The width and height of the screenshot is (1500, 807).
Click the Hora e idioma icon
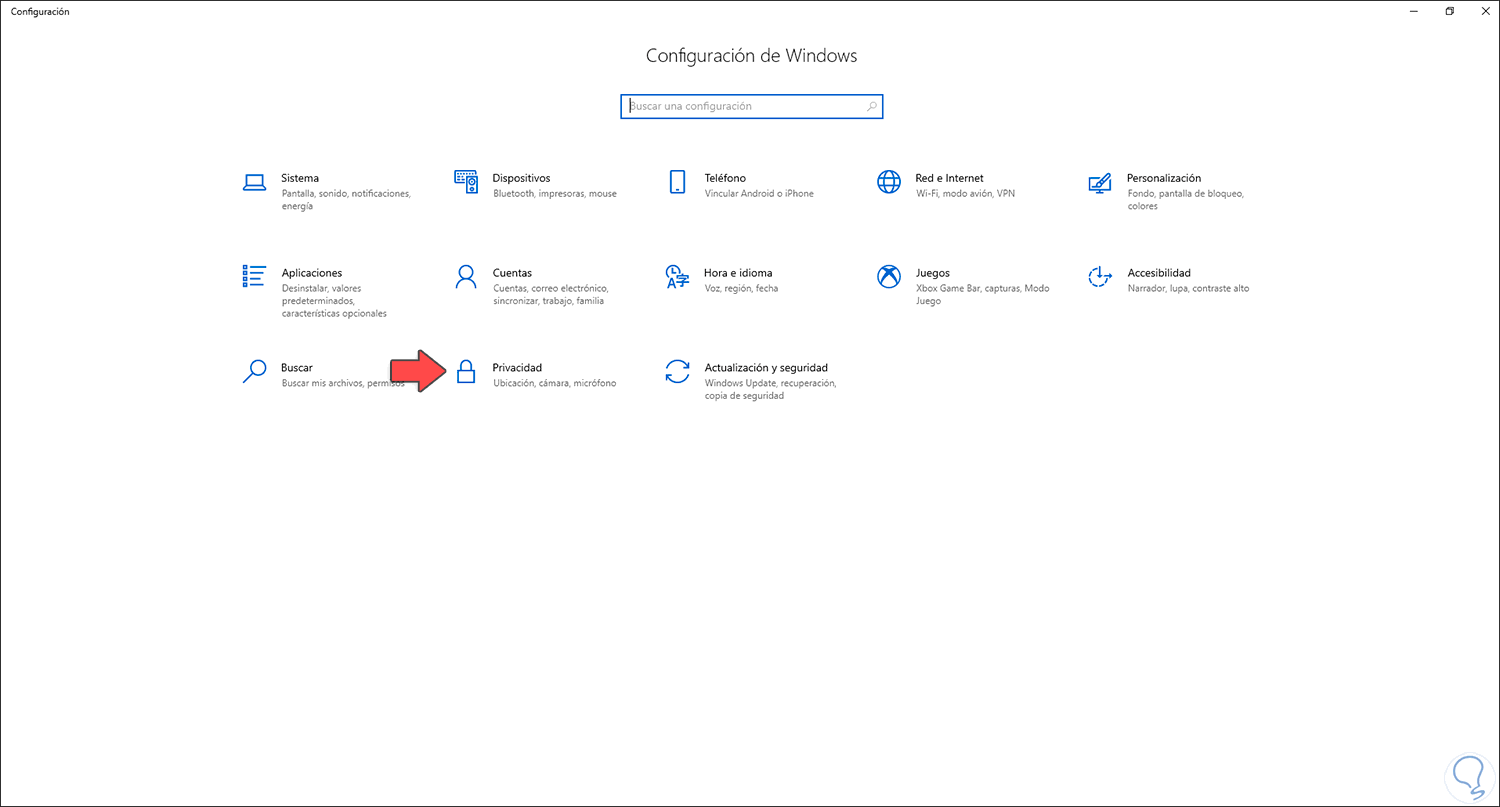[x=677, y=277]
